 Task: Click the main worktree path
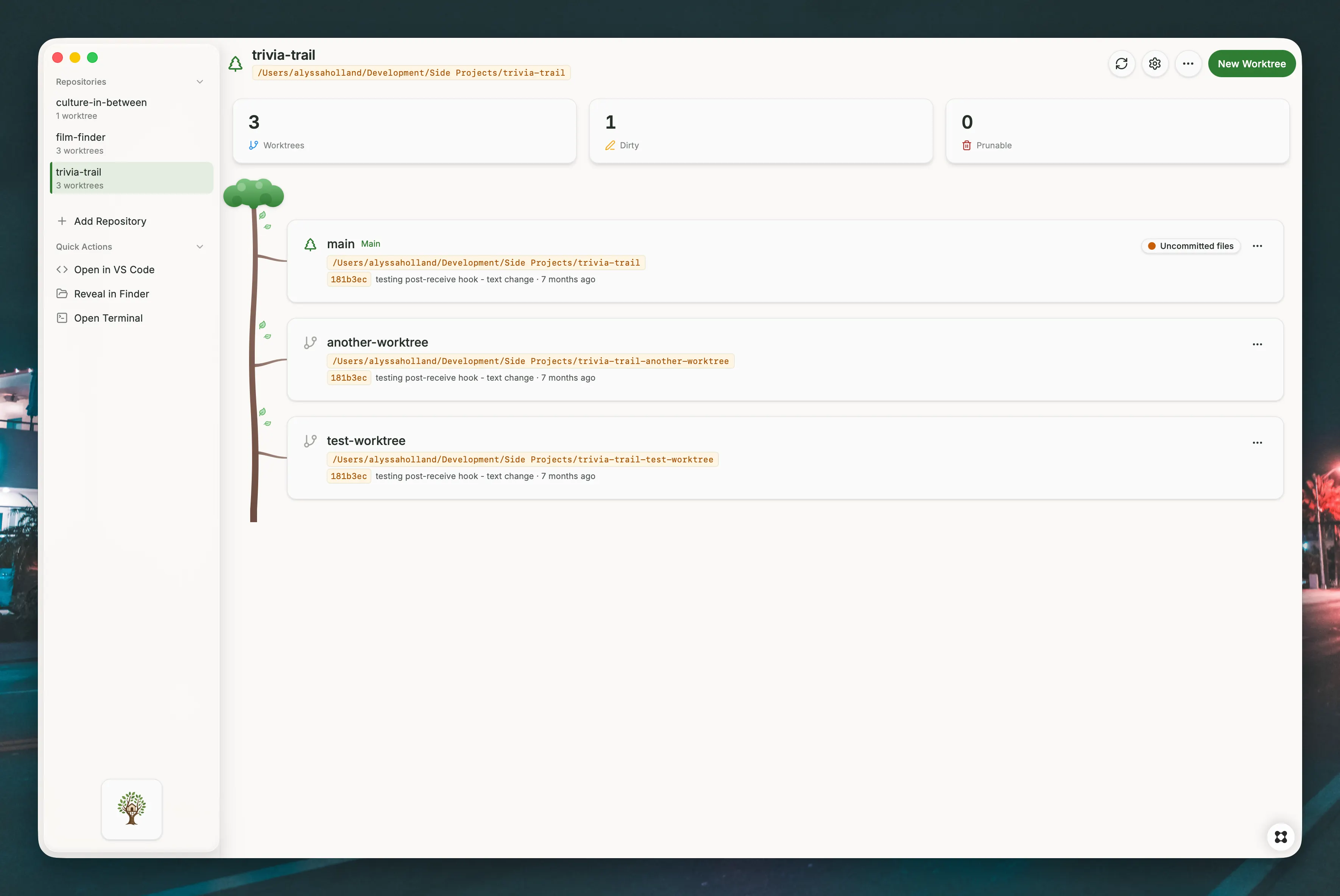pyautogui.click(x=486, y=263)
